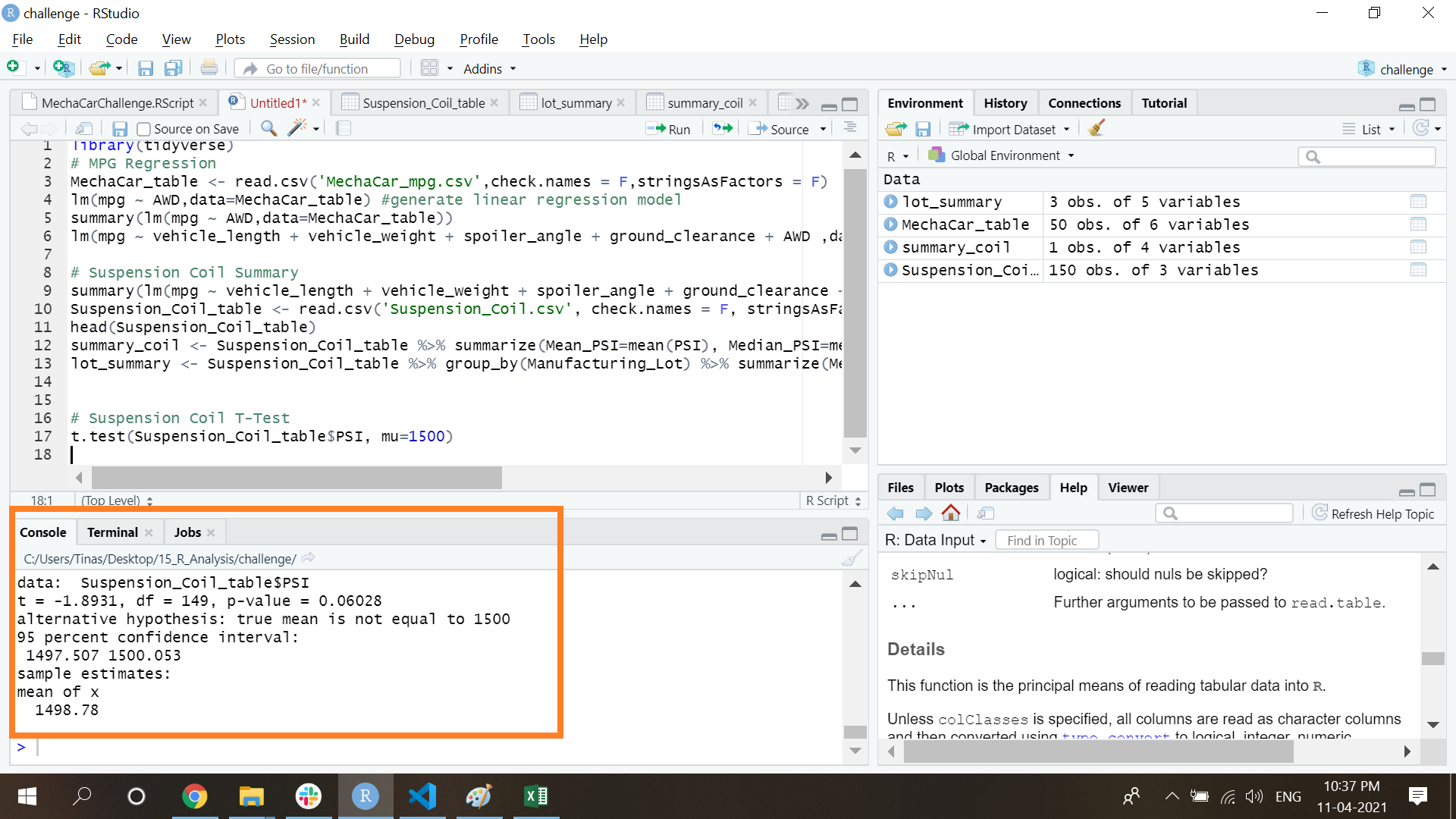
Task: Open Visual Studio Code from taskbar
Action: (x=422, y=796)
